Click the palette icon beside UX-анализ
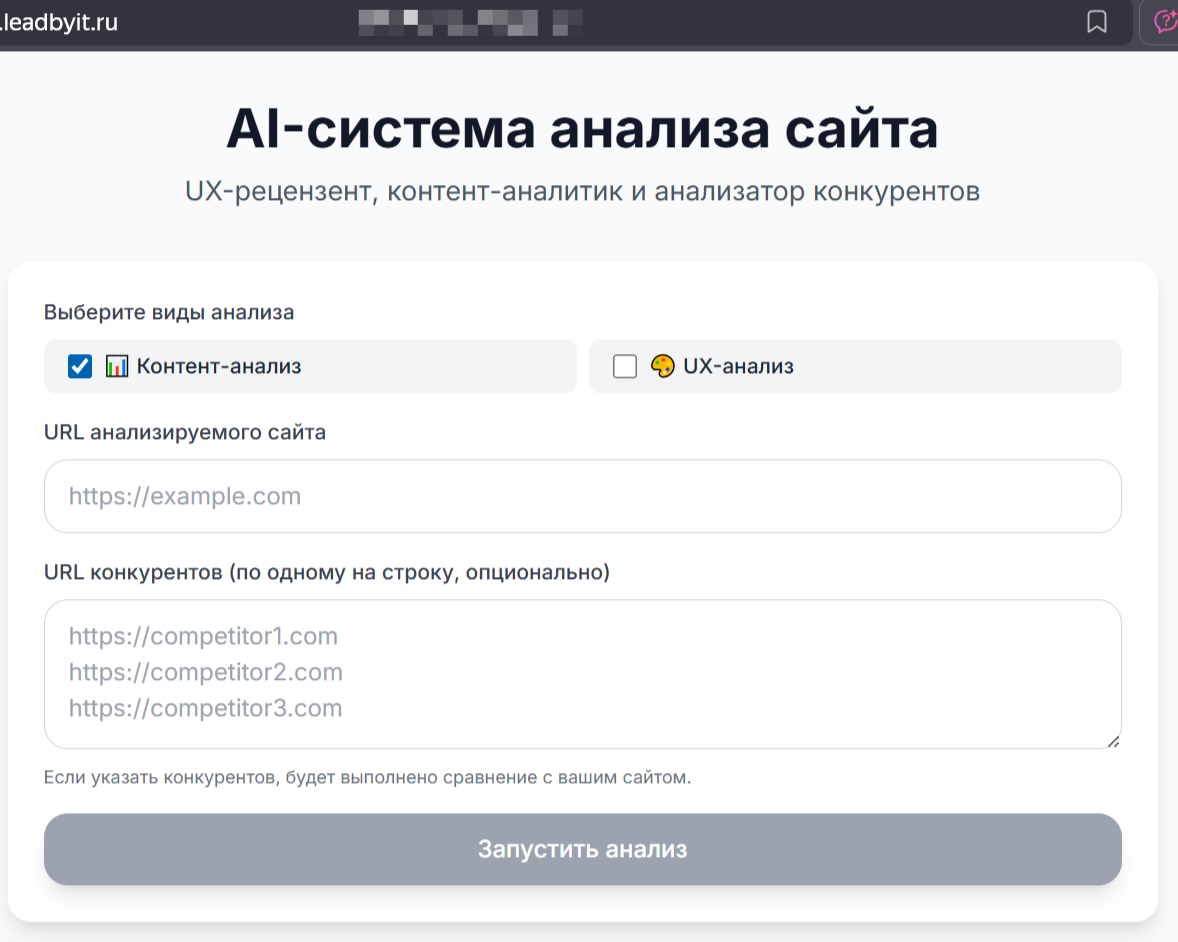 [663, 366]
